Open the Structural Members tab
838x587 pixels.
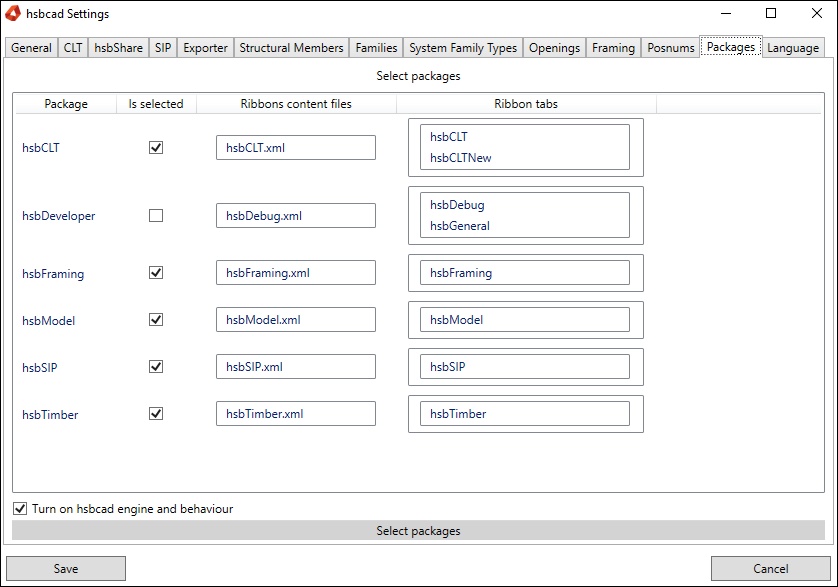[291, 48]
